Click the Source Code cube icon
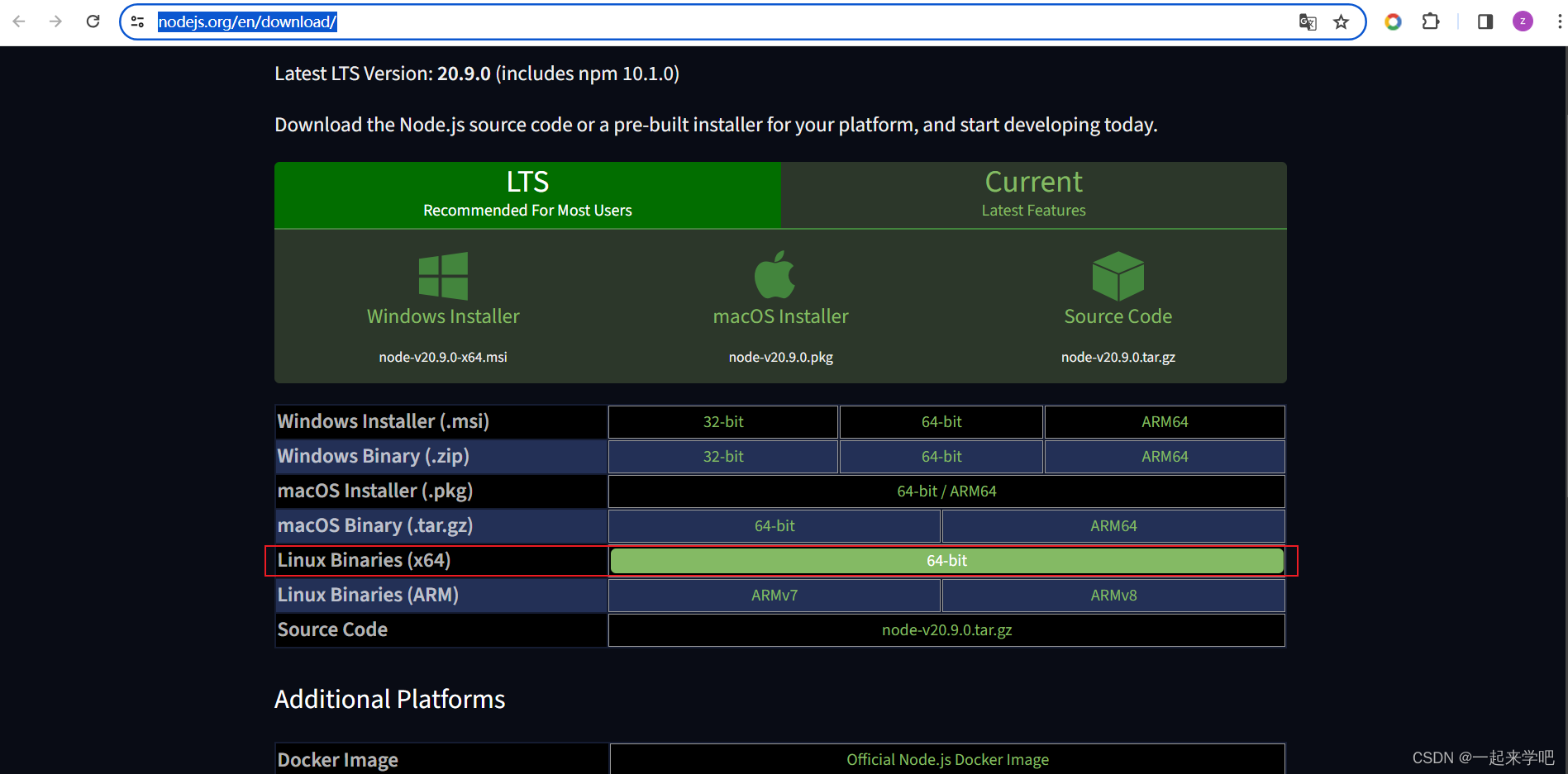The width and height of the screenshot is (1568, 774). [1118, 276]
